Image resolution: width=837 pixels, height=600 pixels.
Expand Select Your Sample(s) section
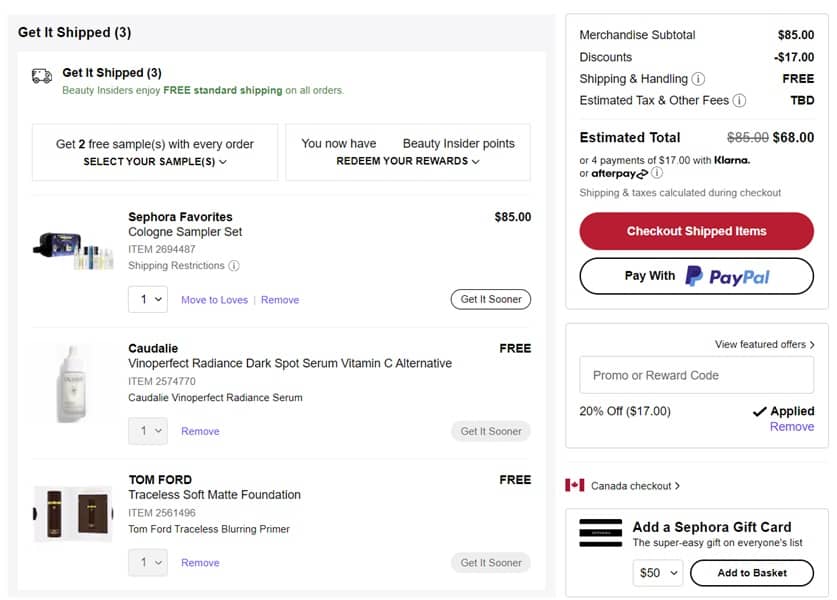[x=155, y=161]
